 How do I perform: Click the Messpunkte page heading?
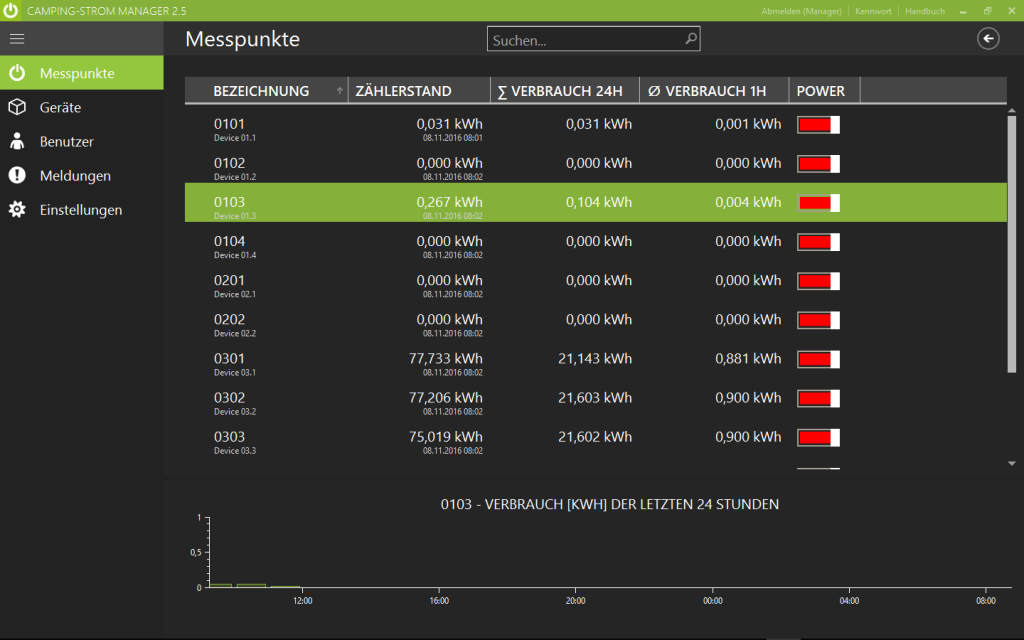tap(243, 39)
